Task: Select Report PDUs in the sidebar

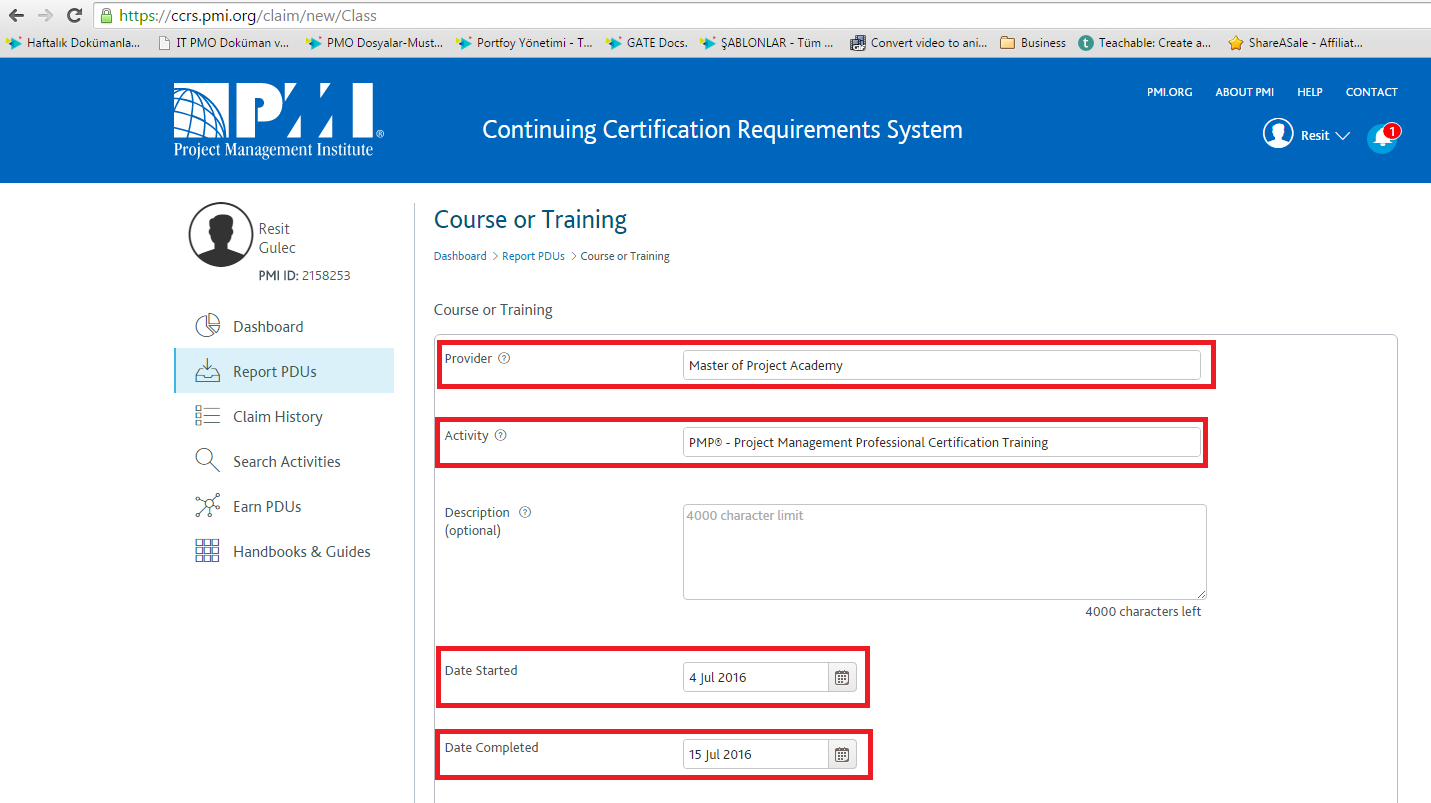Action: click(284, 371)
